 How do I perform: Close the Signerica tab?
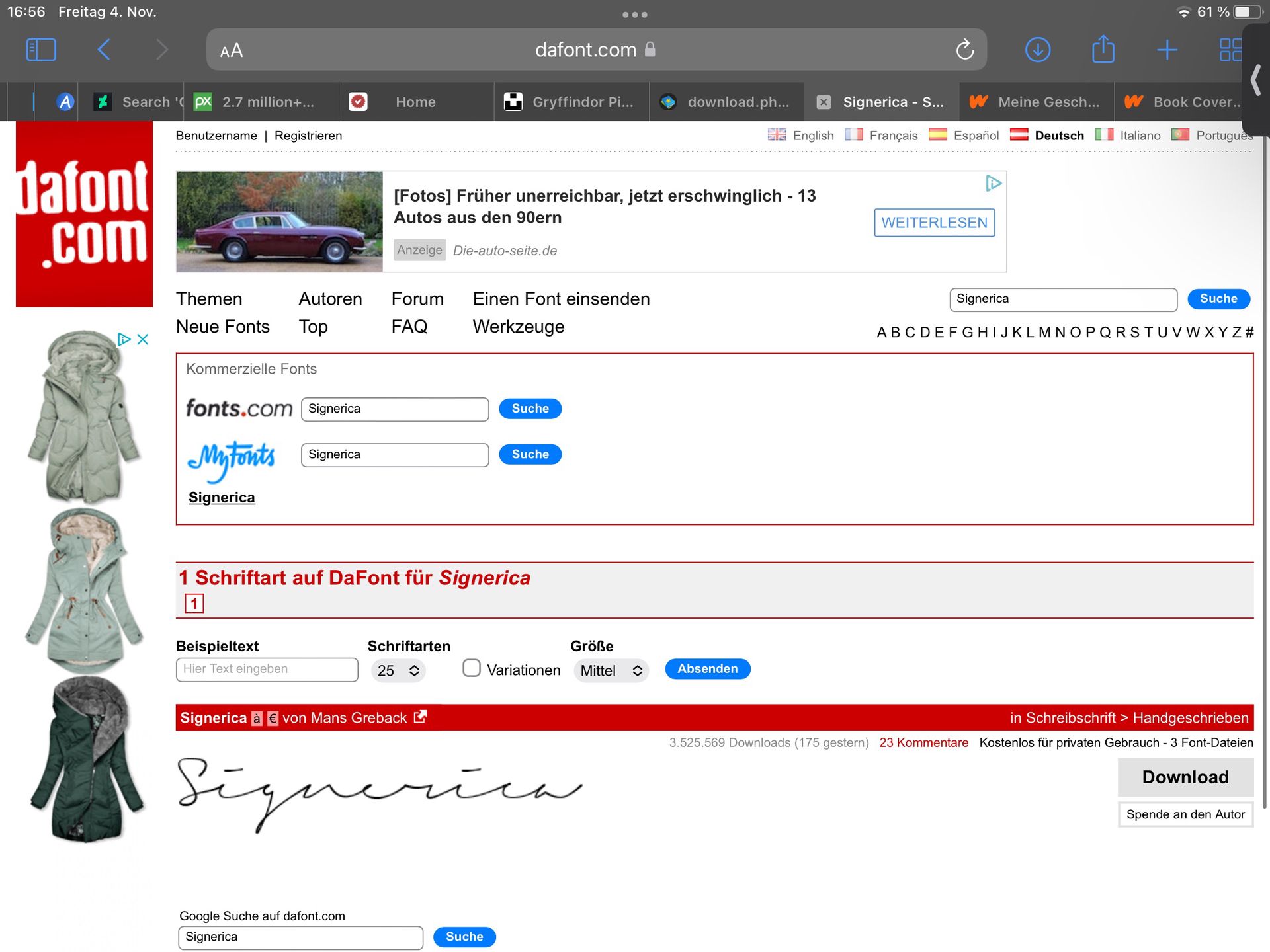(x=824, y=102)
